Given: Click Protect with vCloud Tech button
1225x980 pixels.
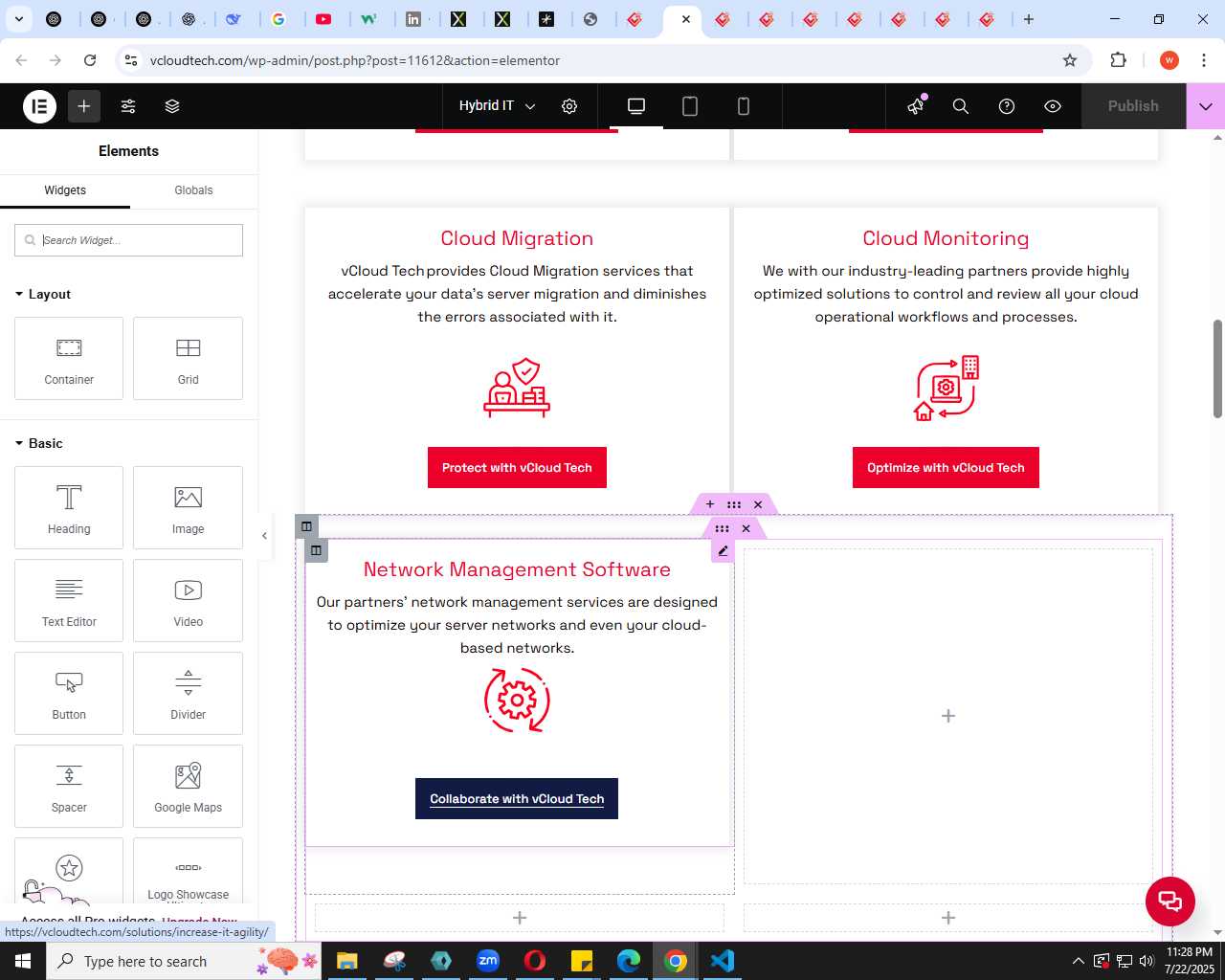Looking at the screenshot, I should pos(517,468).
